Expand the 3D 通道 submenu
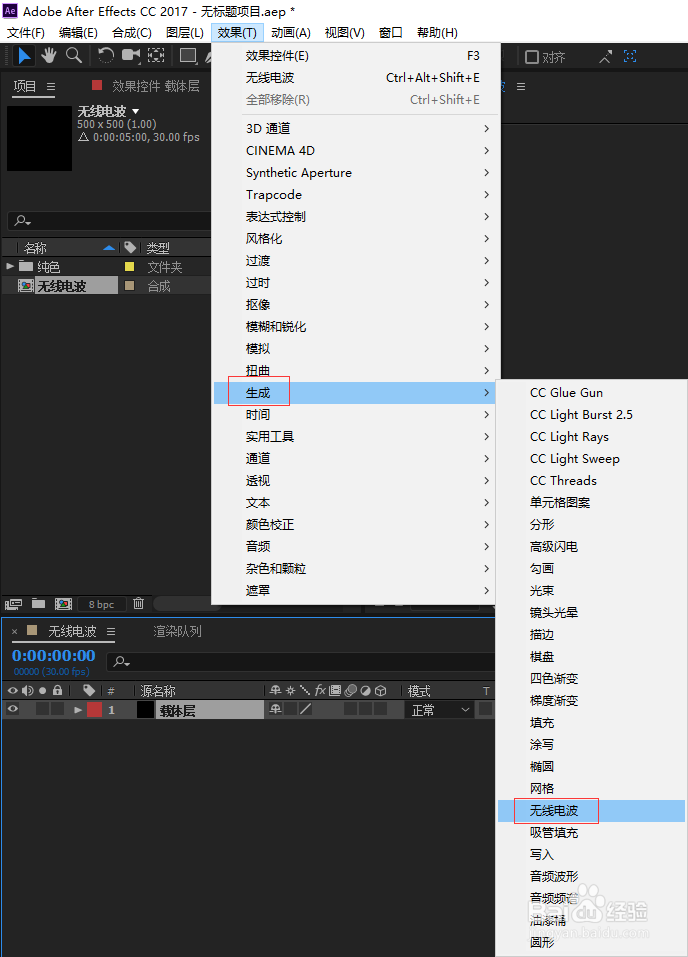The image size is (688, 957). point(356,128)
